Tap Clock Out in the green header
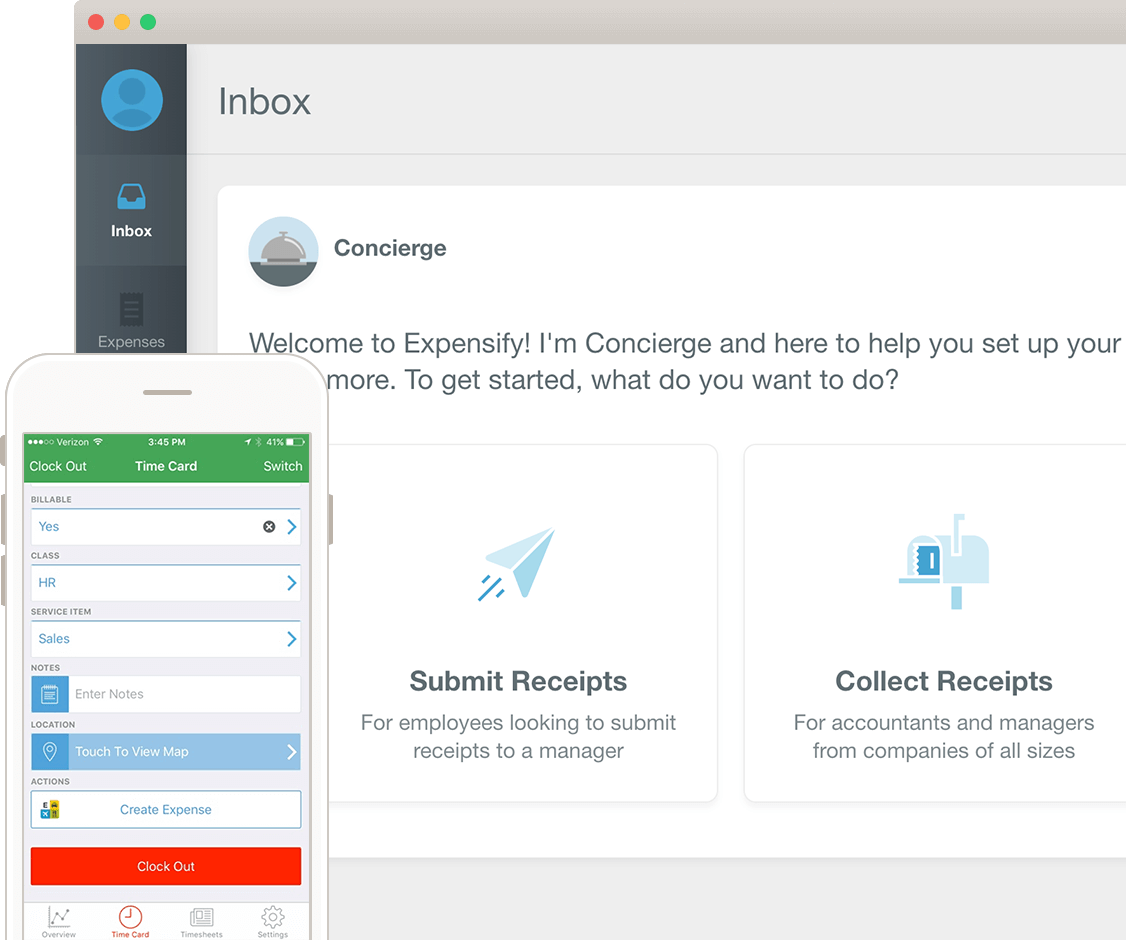This screenshot has width=1126, height=940. (x=58, y=466)
